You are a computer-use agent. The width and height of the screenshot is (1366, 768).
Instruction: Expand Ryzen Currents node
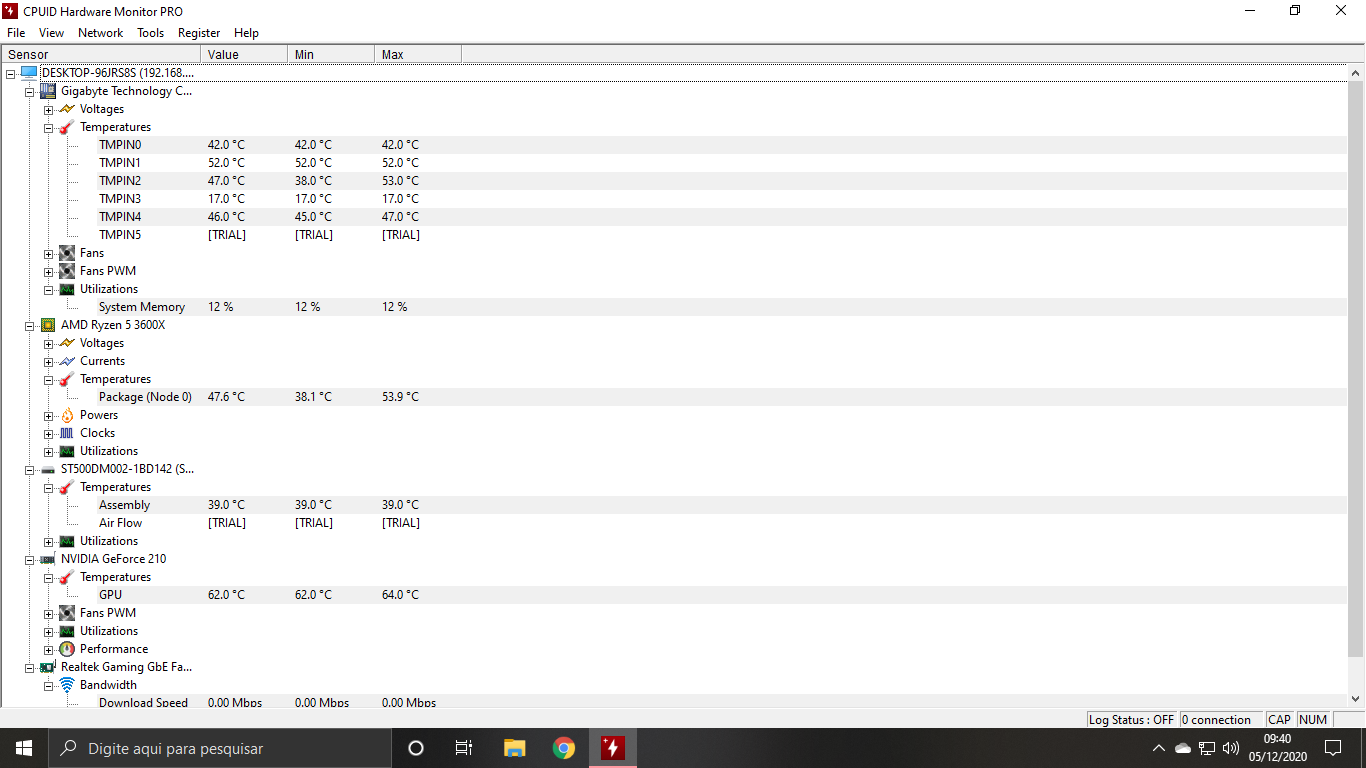pyautogui.click(x=48, y=361)
